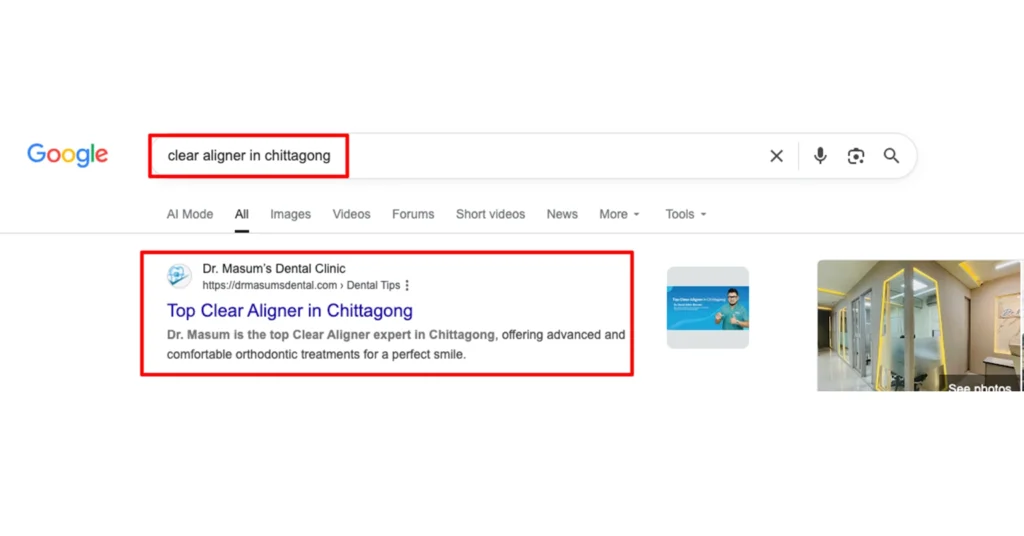Switch to Forums tab

[413, 214]
